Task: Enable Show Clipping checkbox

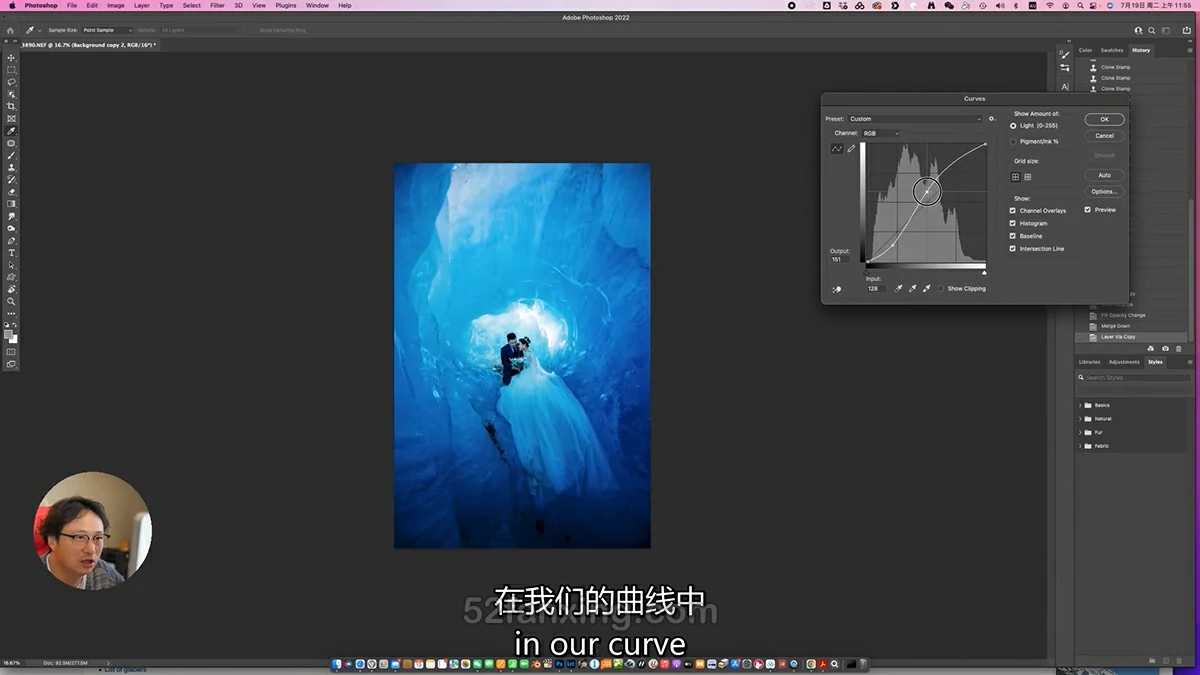Action: click(x=940, y=288)
